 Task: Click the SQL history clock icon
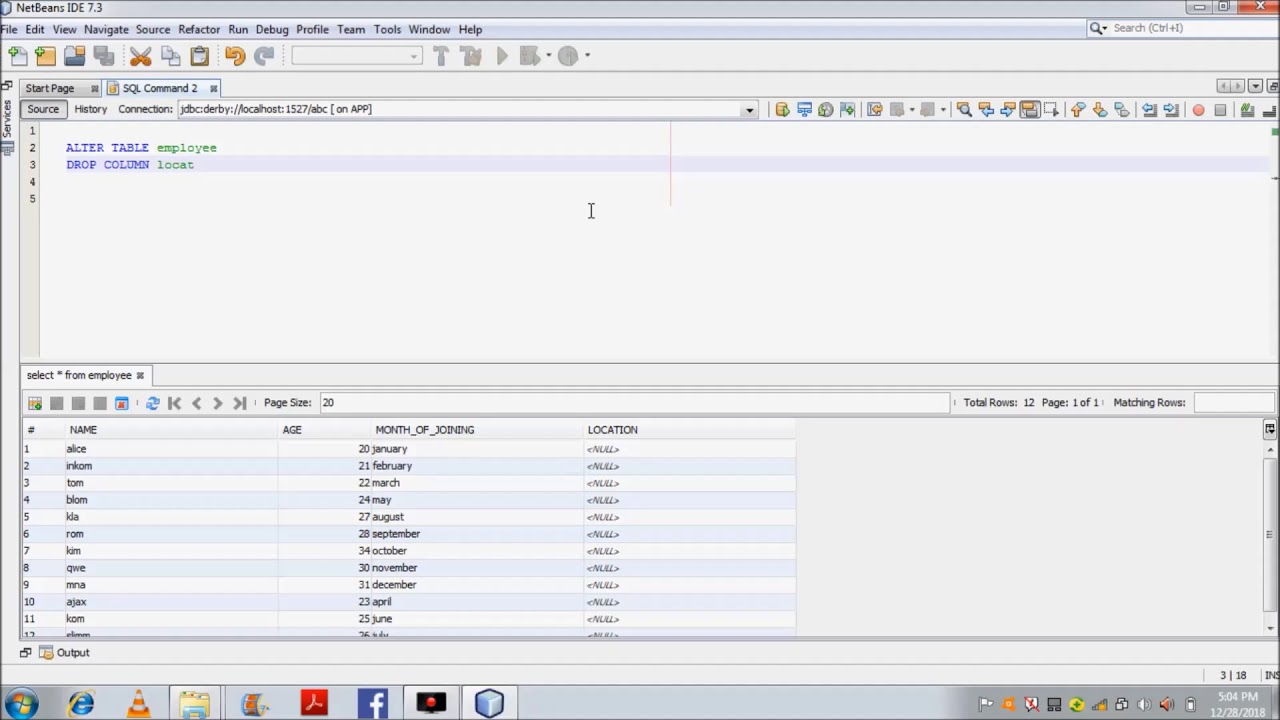(826, 110)
